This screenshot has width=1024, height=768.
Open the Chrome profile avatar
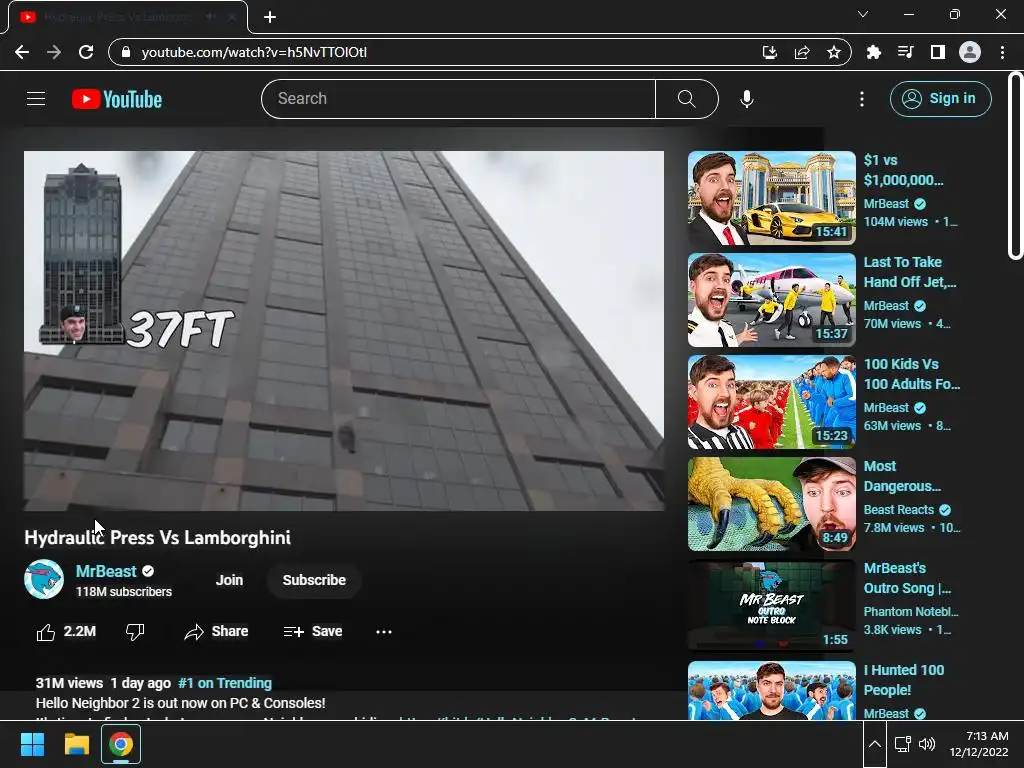970,52
